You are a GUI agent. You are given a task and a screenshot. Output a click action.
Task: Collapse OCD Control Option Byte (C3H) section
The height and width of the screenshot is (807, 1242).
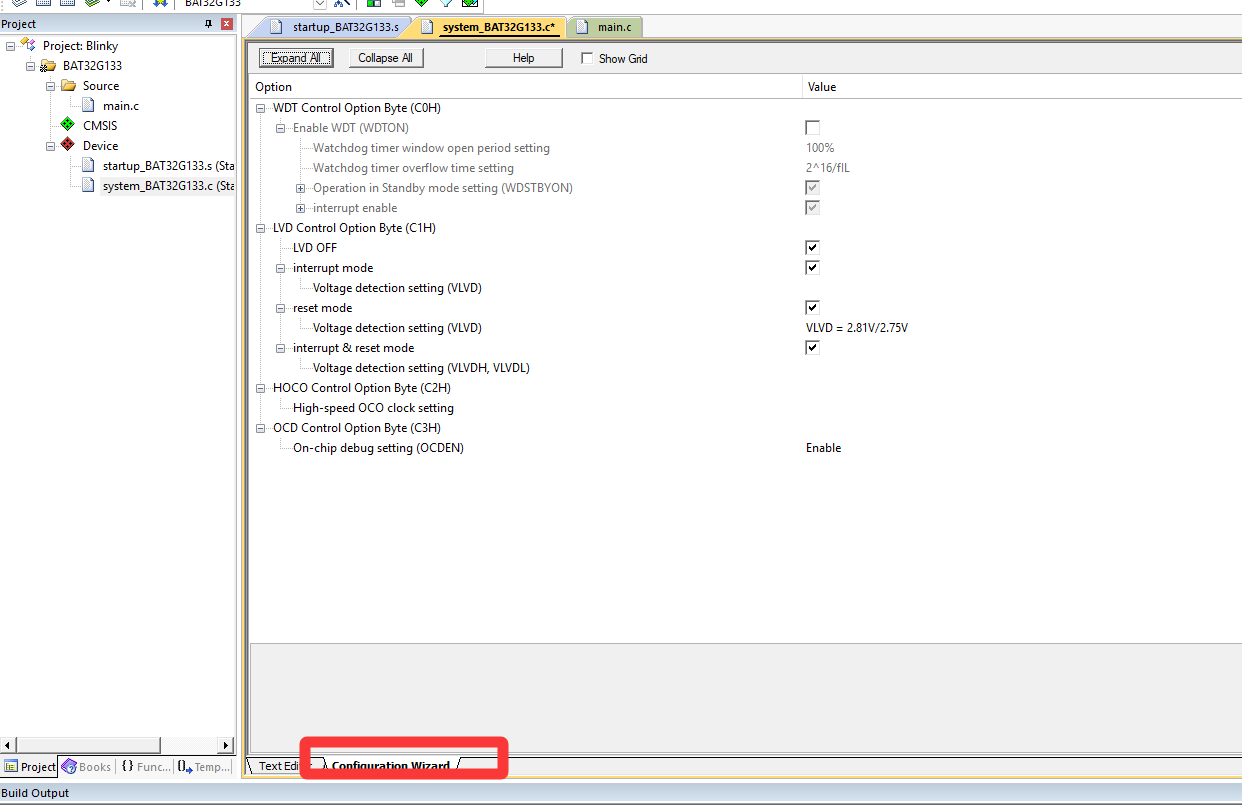point(261,428)
